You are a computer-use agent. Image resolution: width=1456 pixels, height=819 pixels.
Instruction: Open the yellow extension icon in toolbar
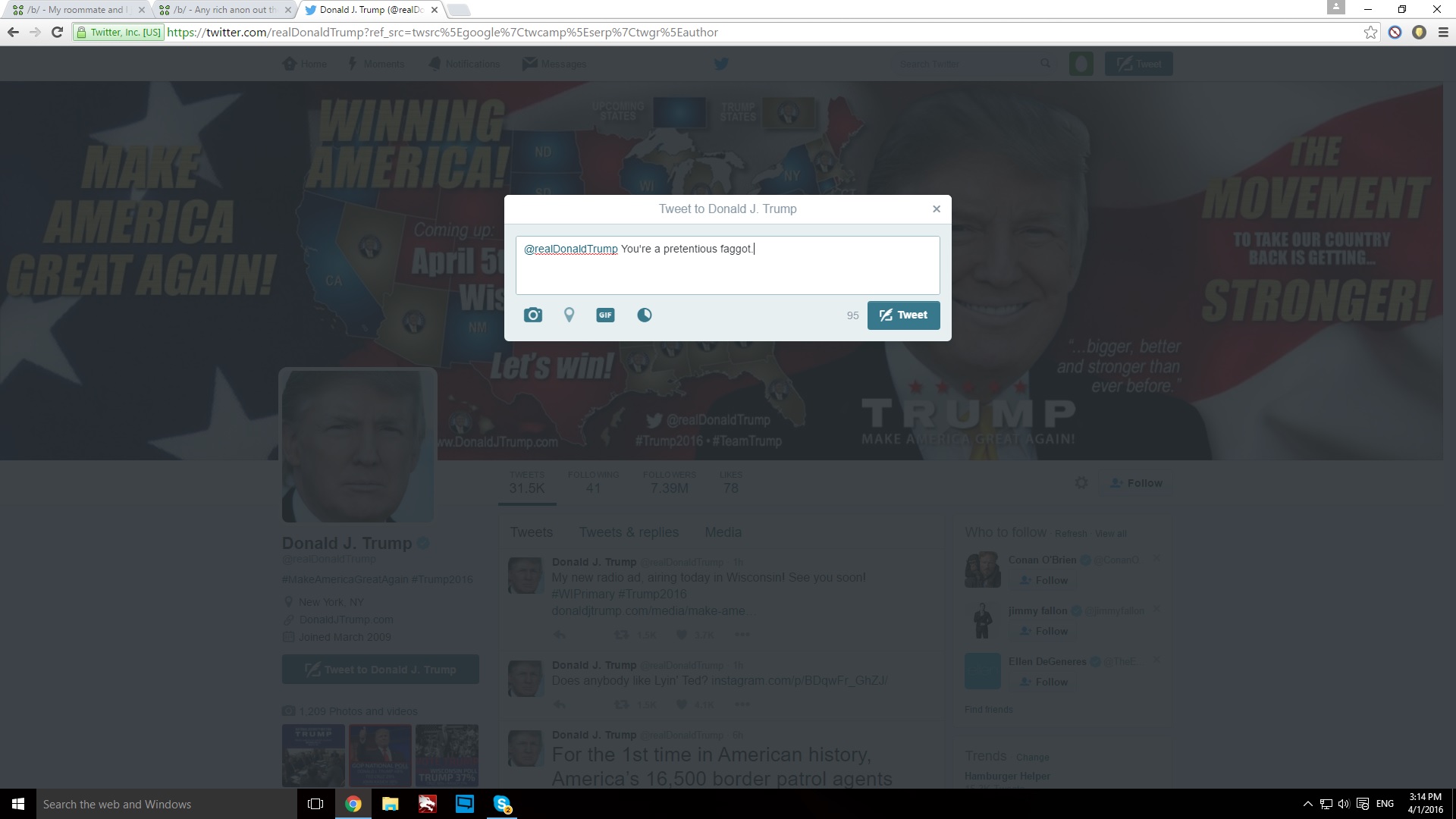tap(1419, 32)
